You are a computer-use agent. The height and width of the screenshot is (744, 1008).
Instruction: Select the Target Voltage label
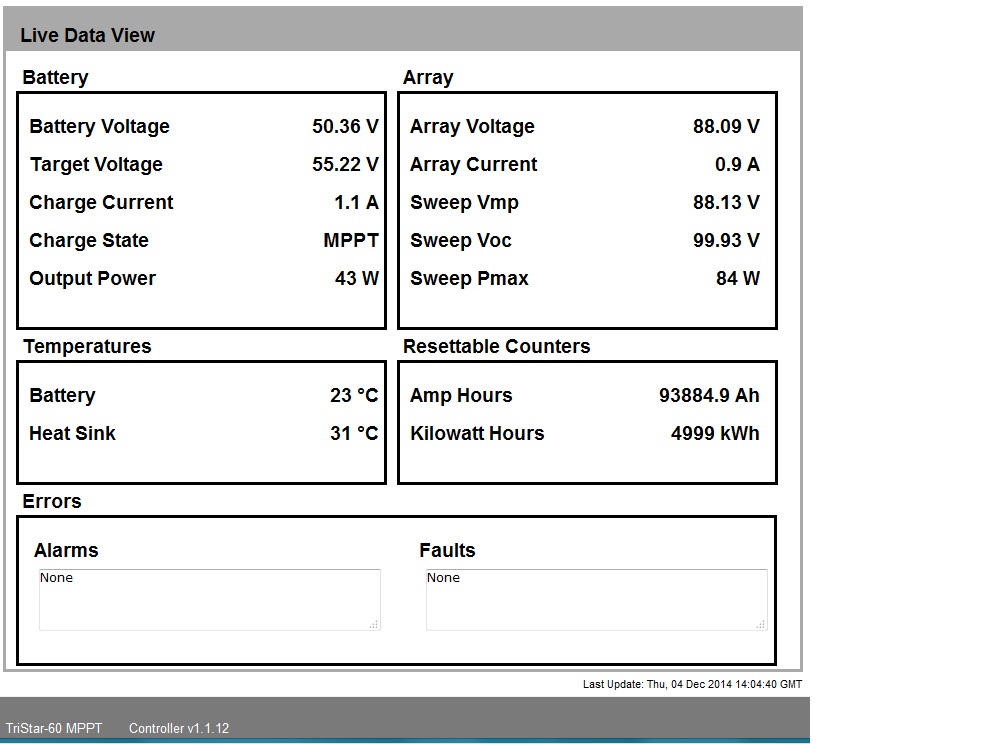click(96, 165)
